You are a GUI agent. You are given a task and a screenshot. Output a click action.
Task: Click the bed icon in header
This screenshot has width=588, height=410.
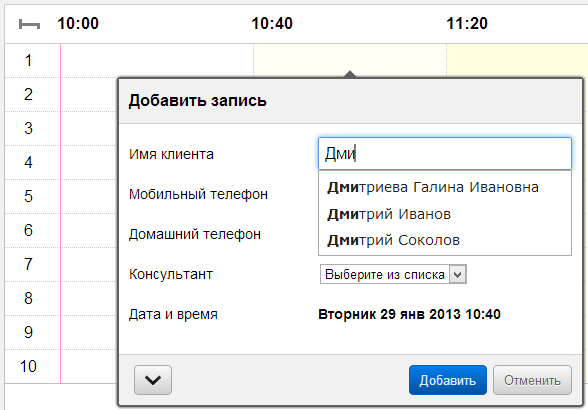[x=29, y=24]
